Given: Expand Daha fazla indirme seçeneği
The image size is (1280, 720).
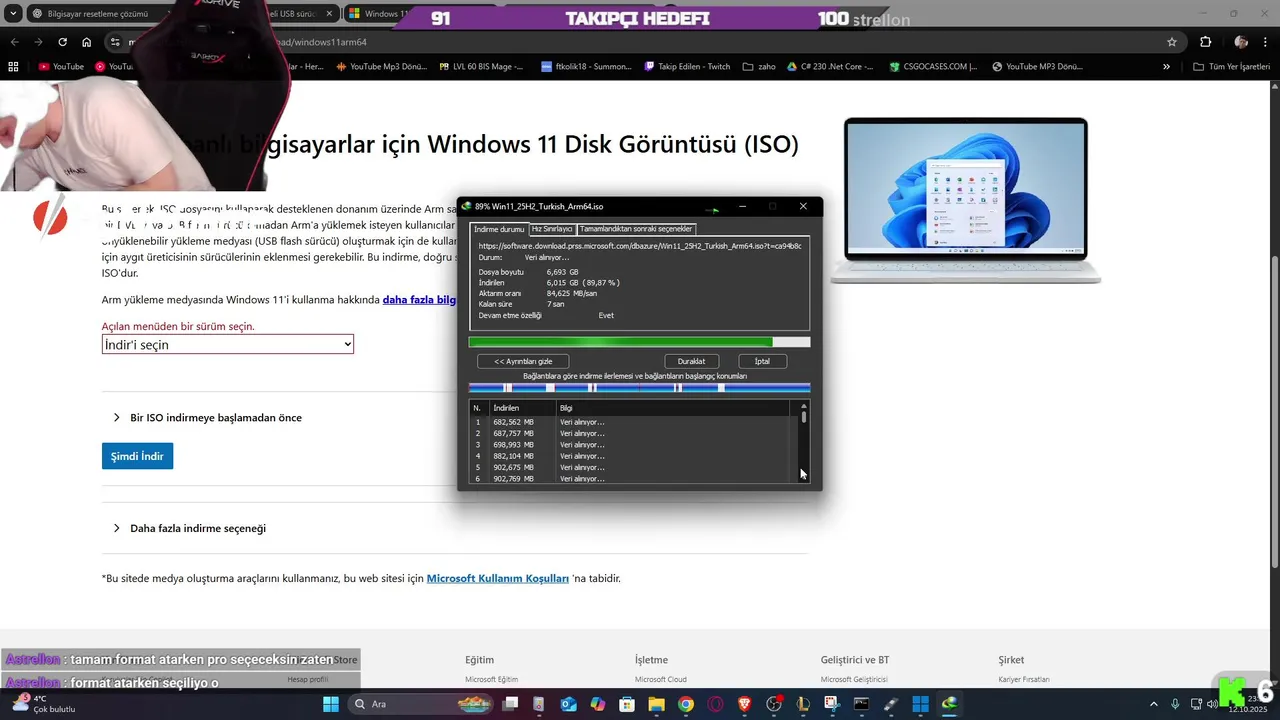Looking at the screenshot, I should pyautogui.click(x=190, y=528).
